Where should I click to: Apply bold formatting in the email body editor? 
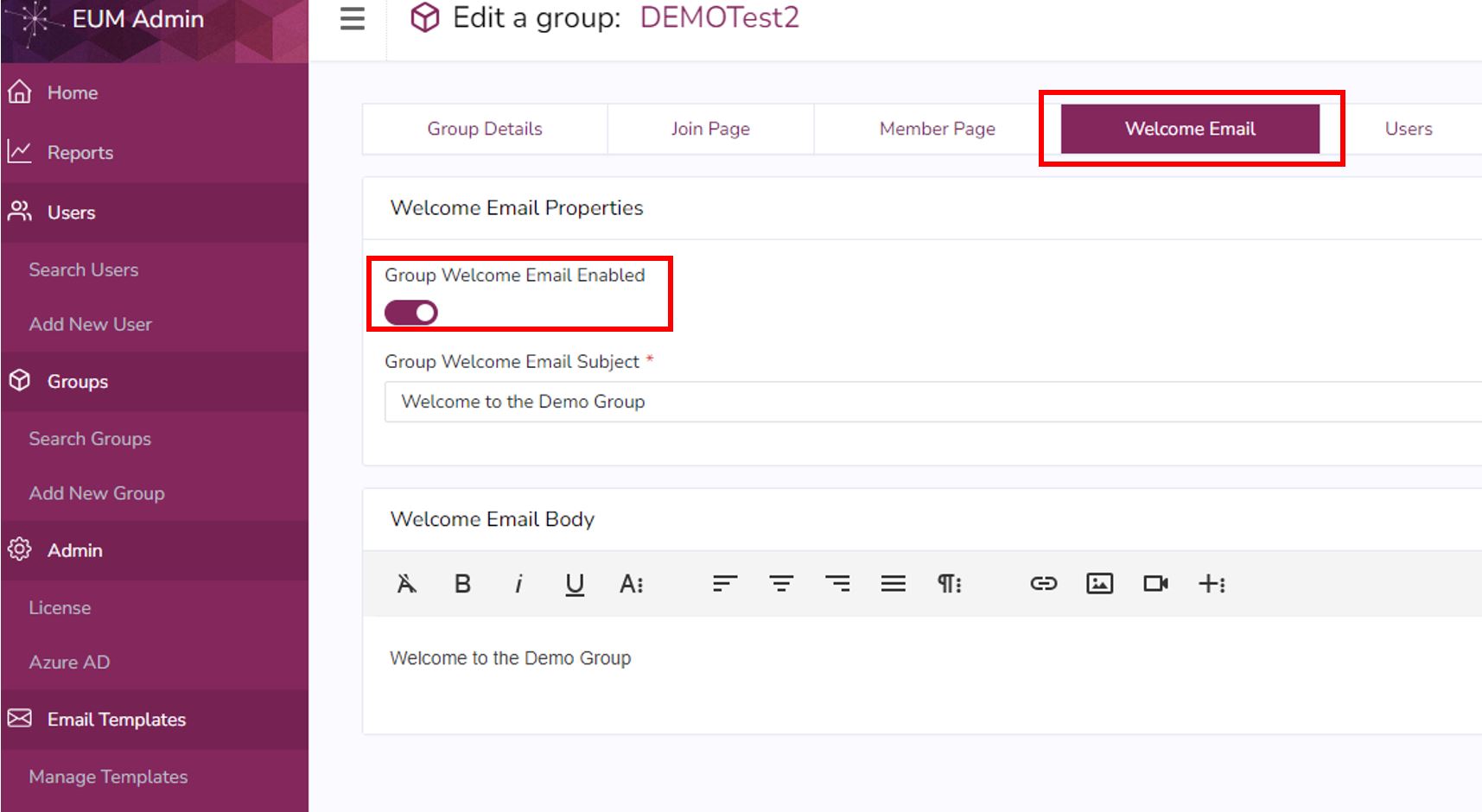[462, 583]
